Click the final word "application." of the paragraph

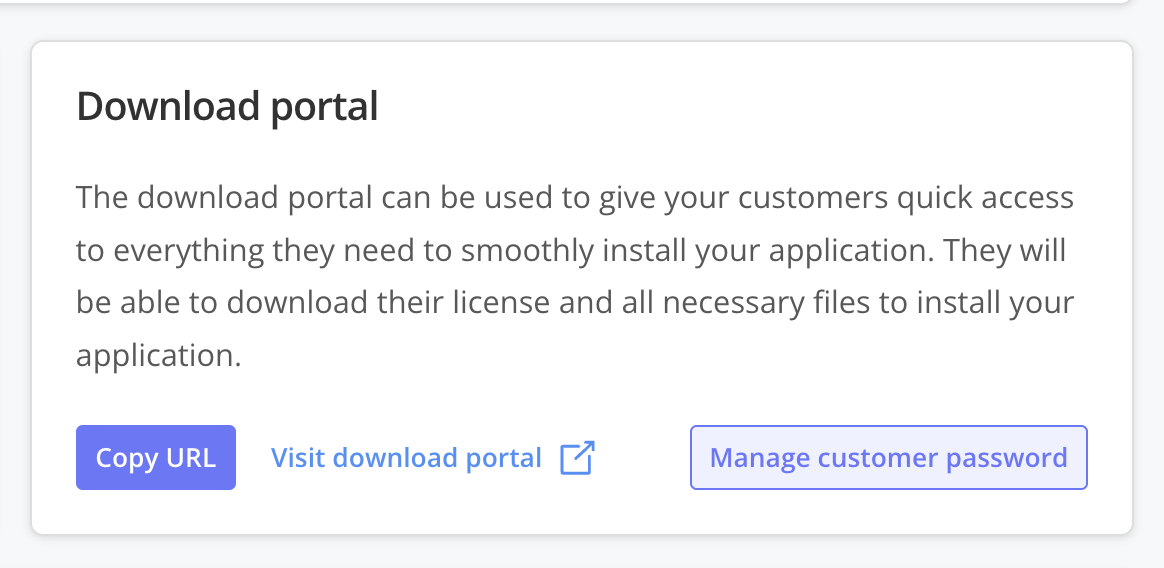coord(159,354)
